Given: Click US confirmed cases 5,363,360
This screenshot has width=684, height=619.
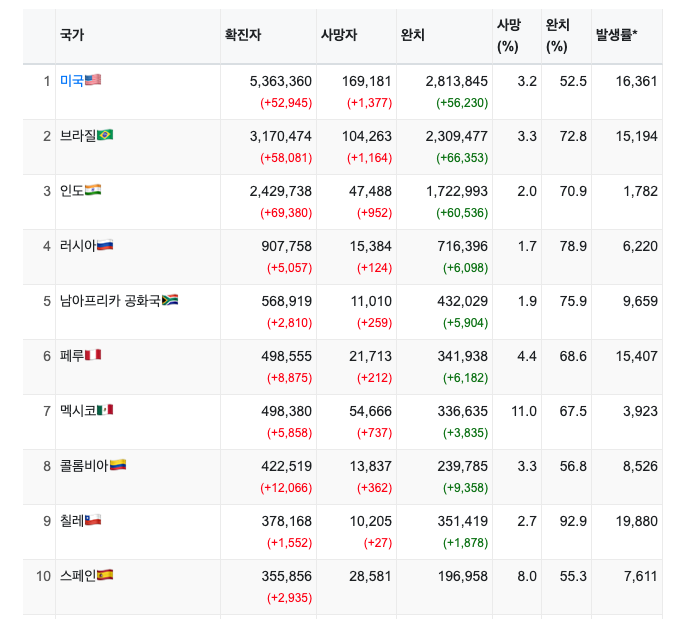Looking at the screenshot, I should [280, 81].
